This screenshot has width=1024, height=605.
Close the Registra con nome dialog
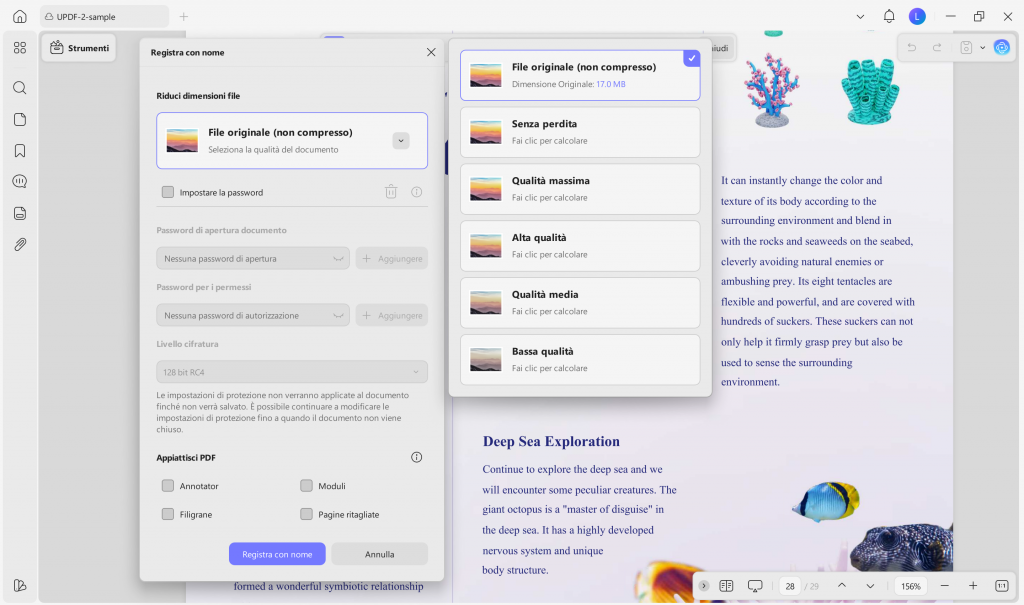pos(430,52)
